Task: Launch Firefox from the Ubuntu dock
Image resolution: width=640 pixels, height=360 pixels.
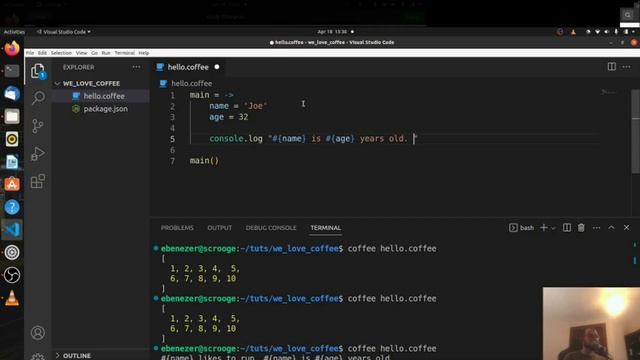Action: pyautogui.click(x=12, y=48)
